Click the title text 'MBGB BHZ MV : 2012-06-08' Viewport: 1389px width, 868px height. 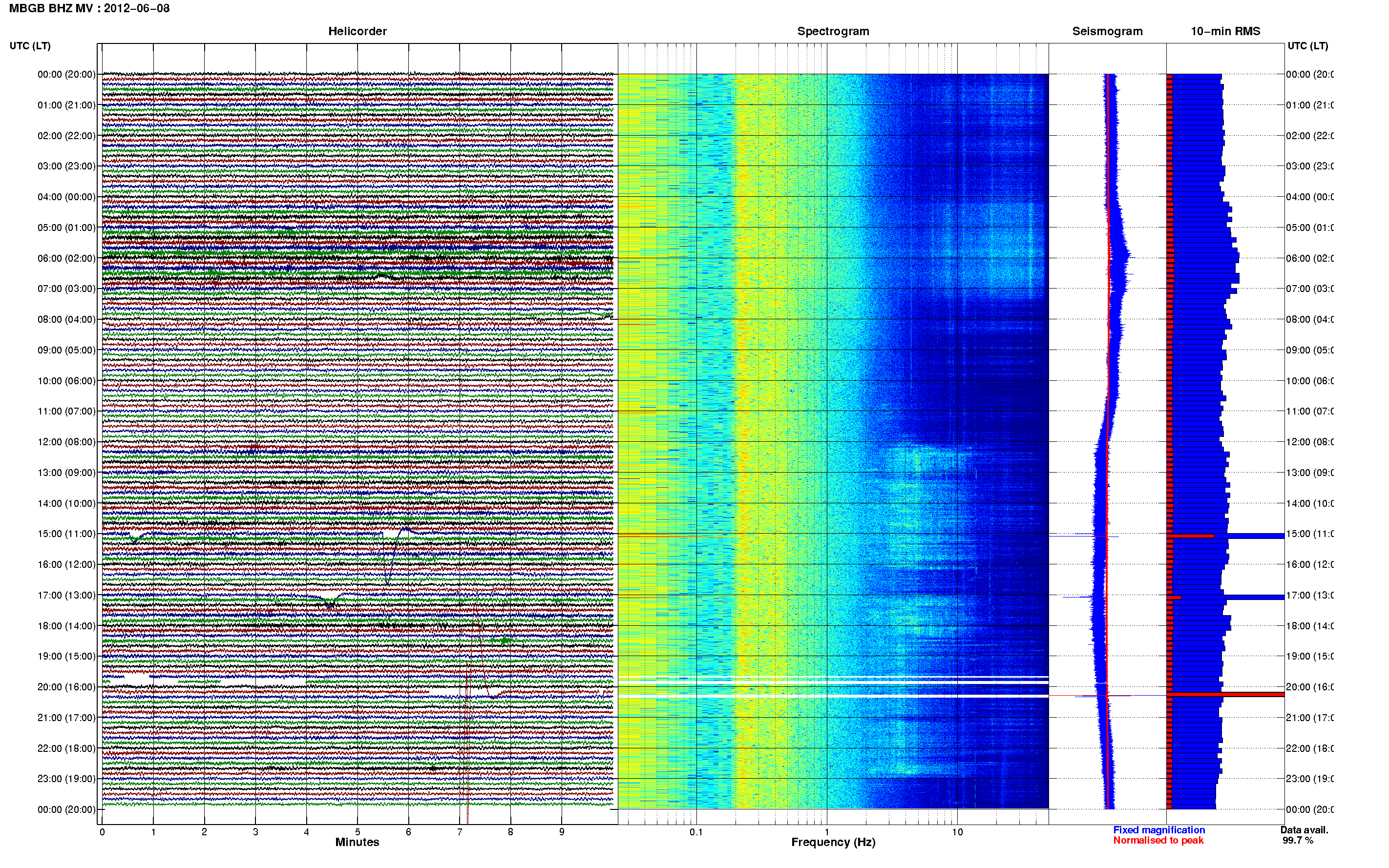tap(89, 8)
